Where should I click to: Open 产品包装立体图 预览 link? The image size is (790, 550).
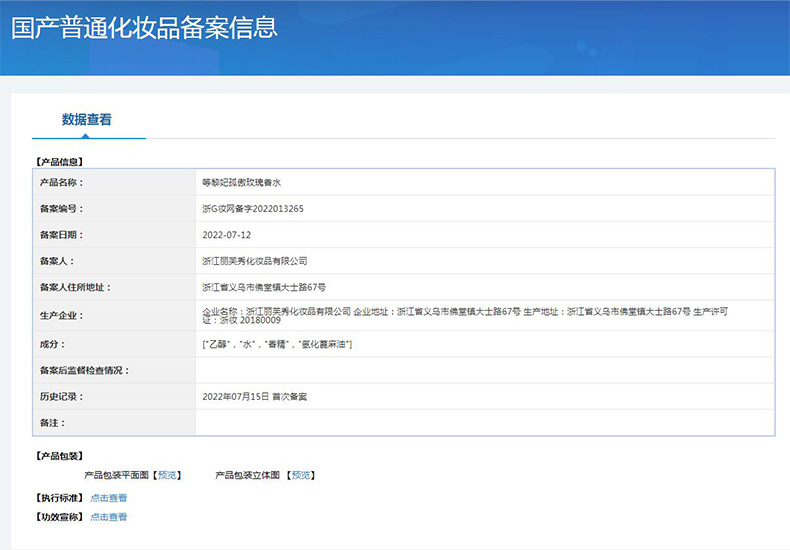click(301, 475)
